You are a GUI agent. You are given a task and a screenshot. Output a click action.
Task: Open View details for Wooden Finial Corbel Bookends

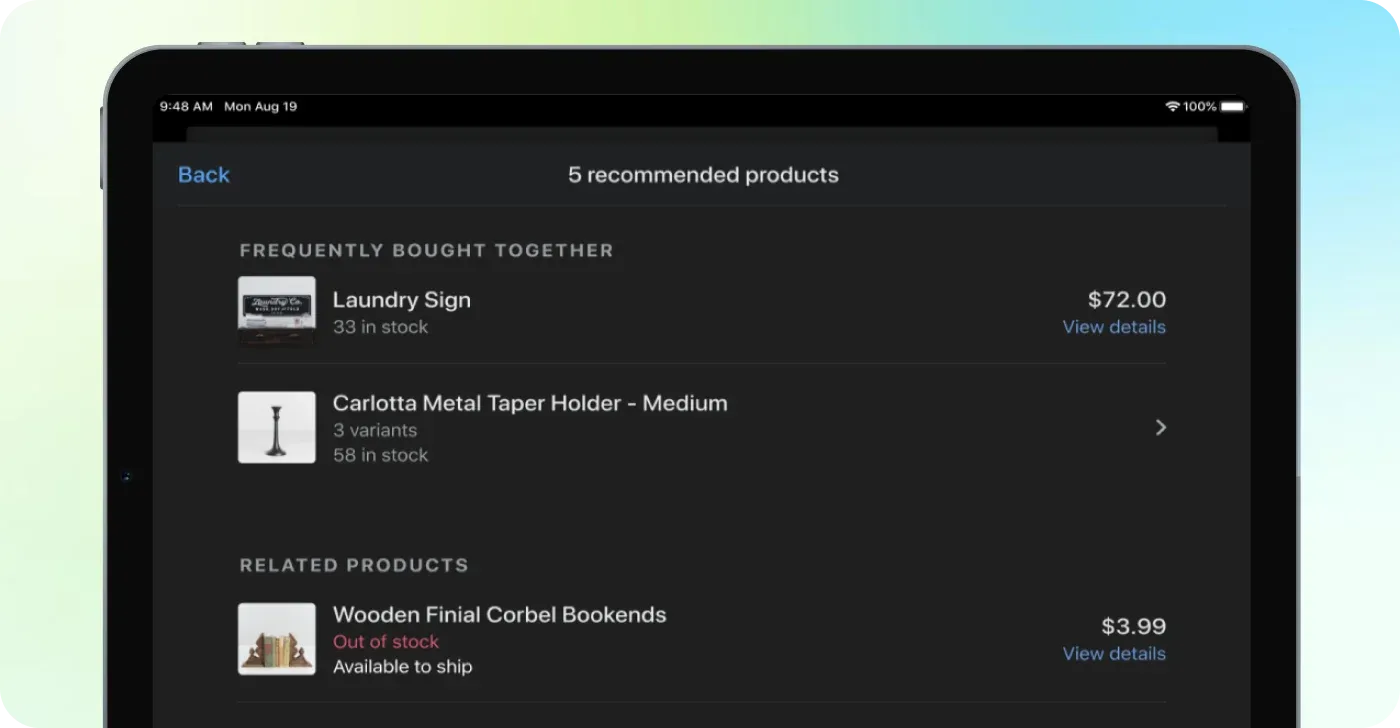[1113, 653]
